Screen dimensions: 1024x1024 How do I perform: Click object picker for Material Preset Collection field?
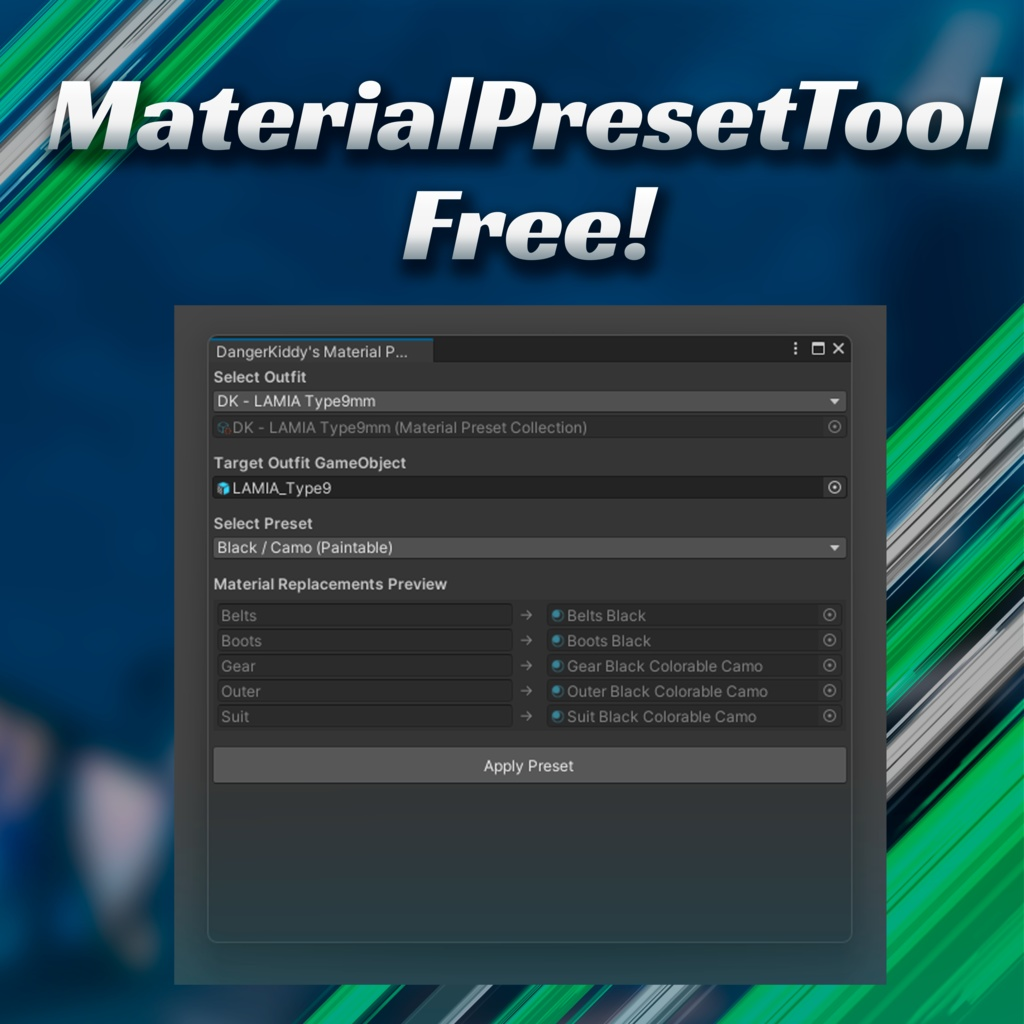click(834, 427)
